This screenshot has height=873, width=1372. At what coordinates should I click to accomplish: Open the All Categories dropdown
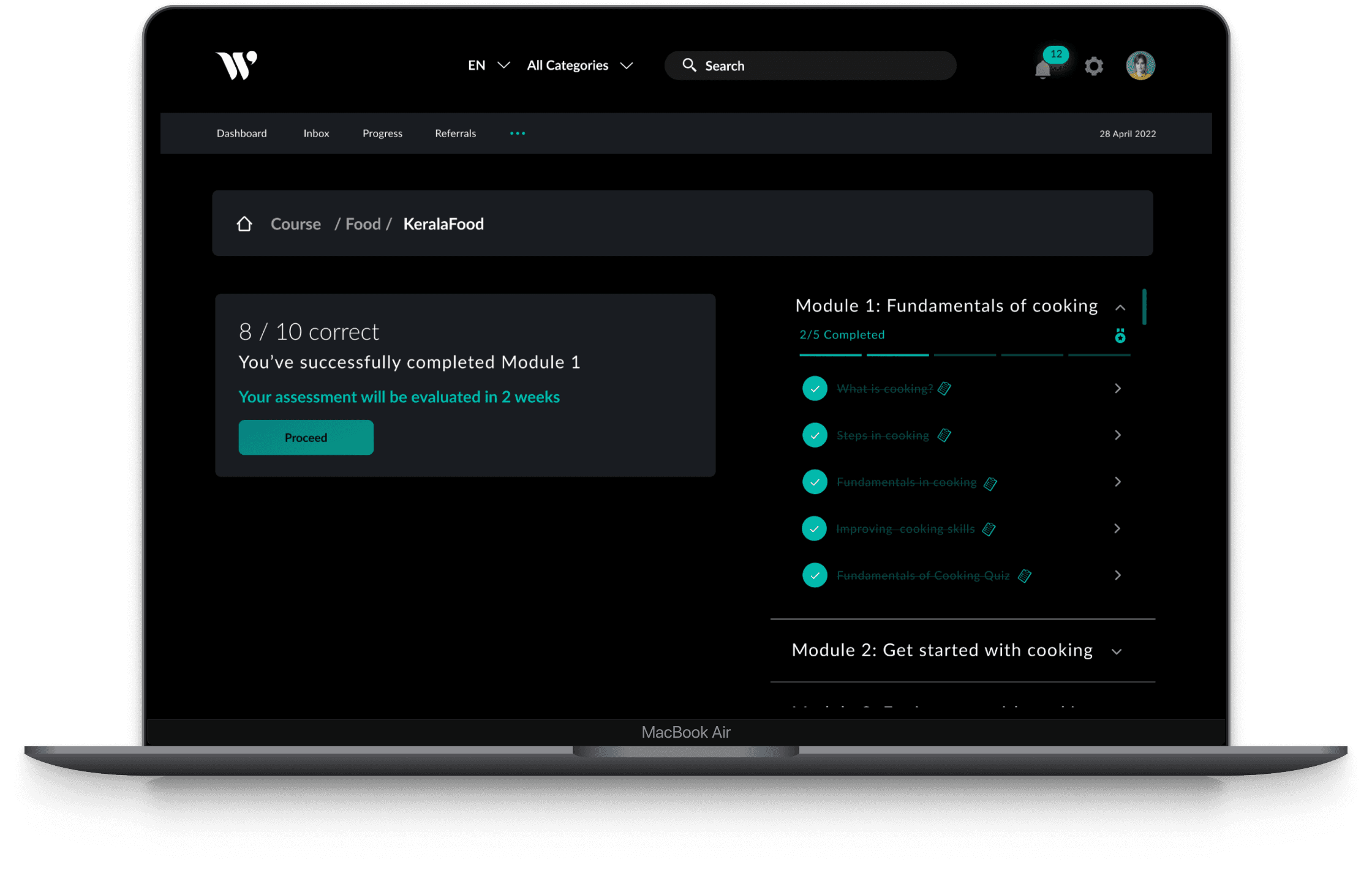[579, 66]
